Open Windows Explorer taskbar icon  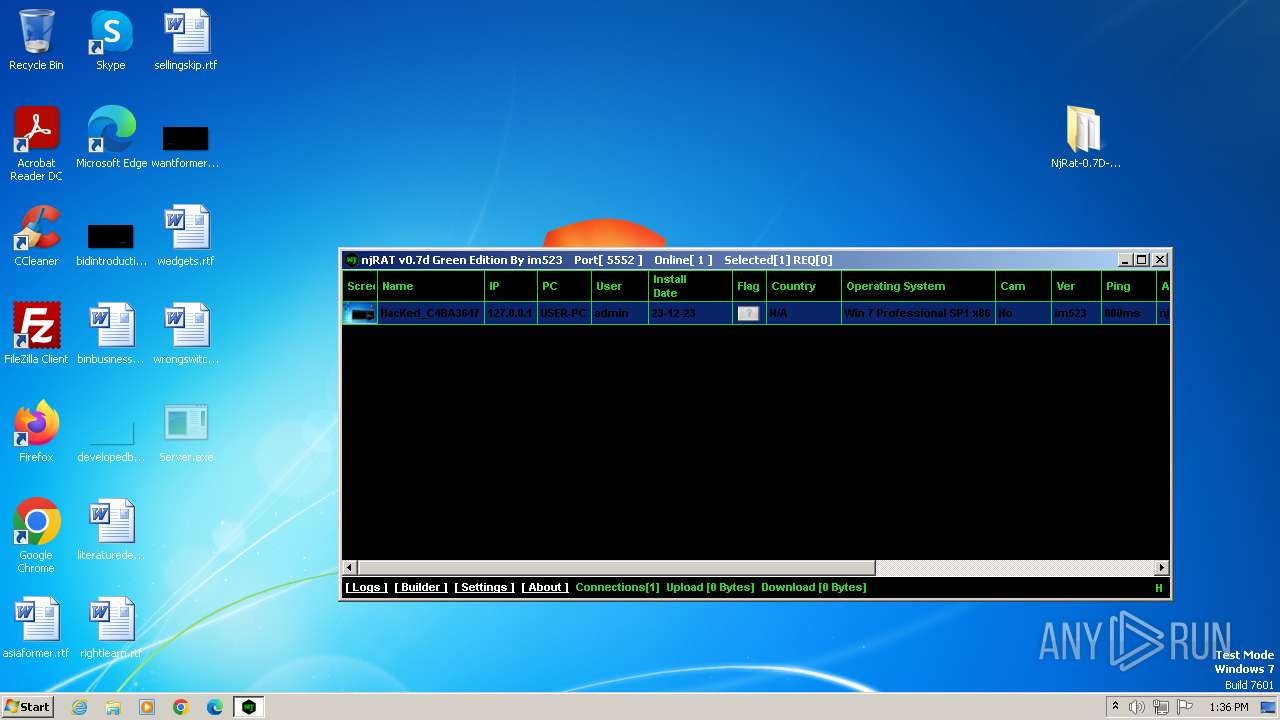(x=113, y=707)
